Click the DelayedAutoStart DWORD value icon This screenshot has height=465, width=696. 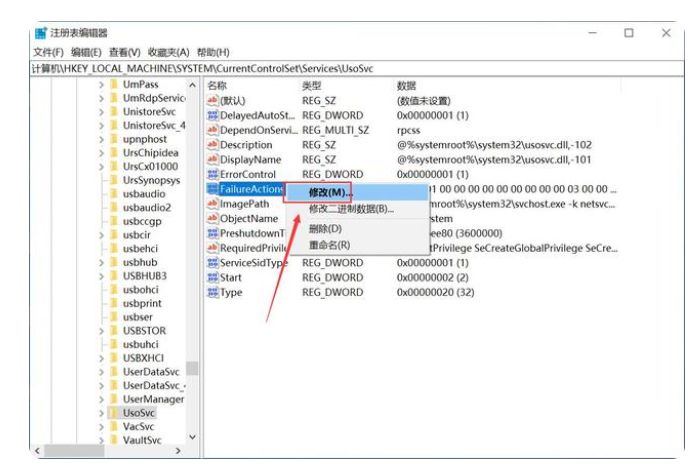click(x=212, y=116)
